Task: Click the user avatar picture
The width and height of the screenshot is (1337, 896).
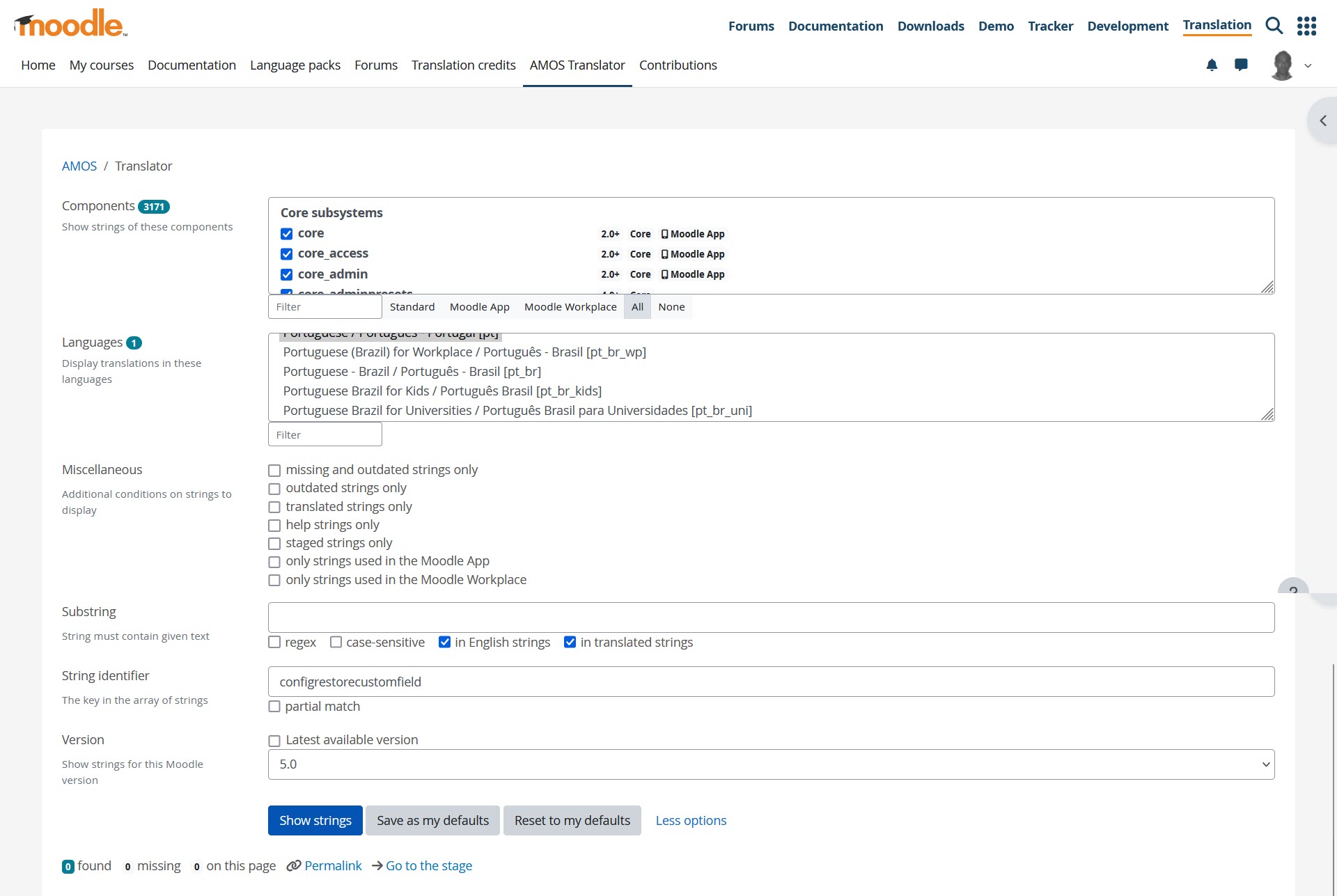Action: pos(1282,65)
